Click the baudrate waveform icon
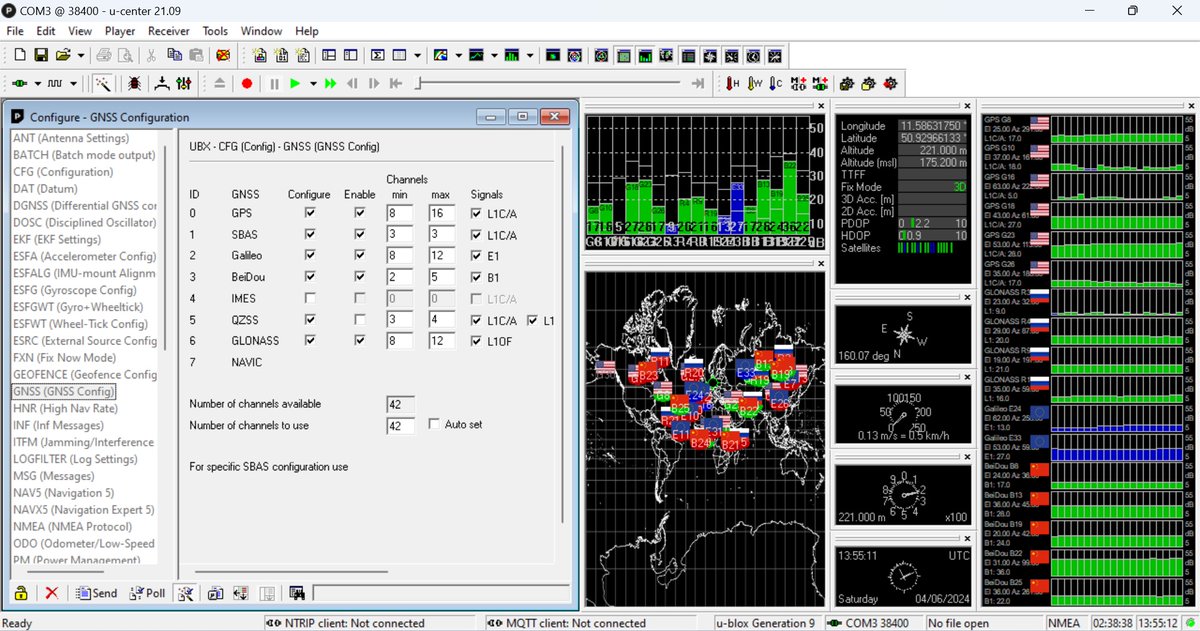 tap(57, 84)
